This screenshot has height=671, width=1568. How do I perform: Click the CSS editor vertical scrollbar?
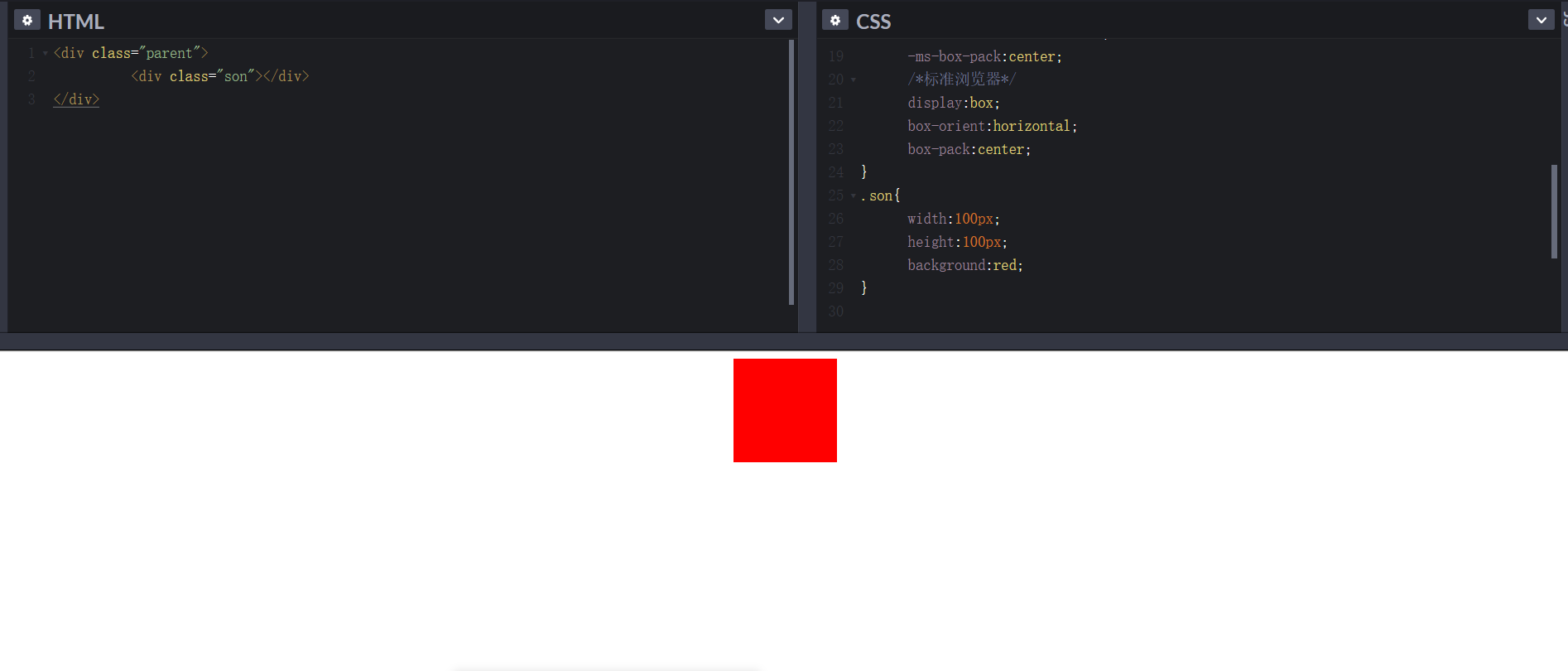[x=1554, y=211]
